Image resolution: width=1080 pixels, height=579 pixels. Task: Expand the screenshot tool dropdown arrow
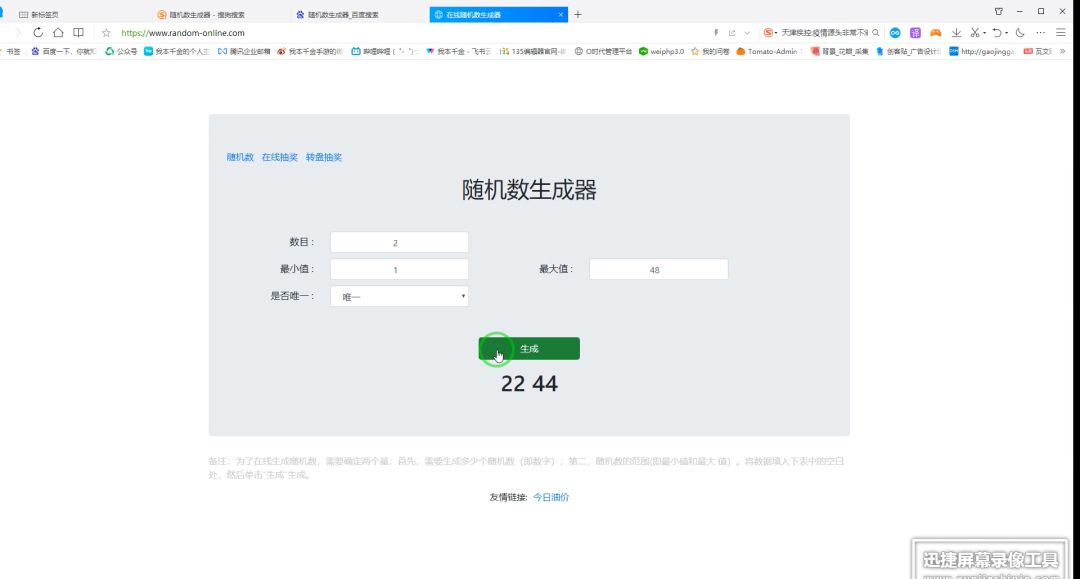coord(984,33)
